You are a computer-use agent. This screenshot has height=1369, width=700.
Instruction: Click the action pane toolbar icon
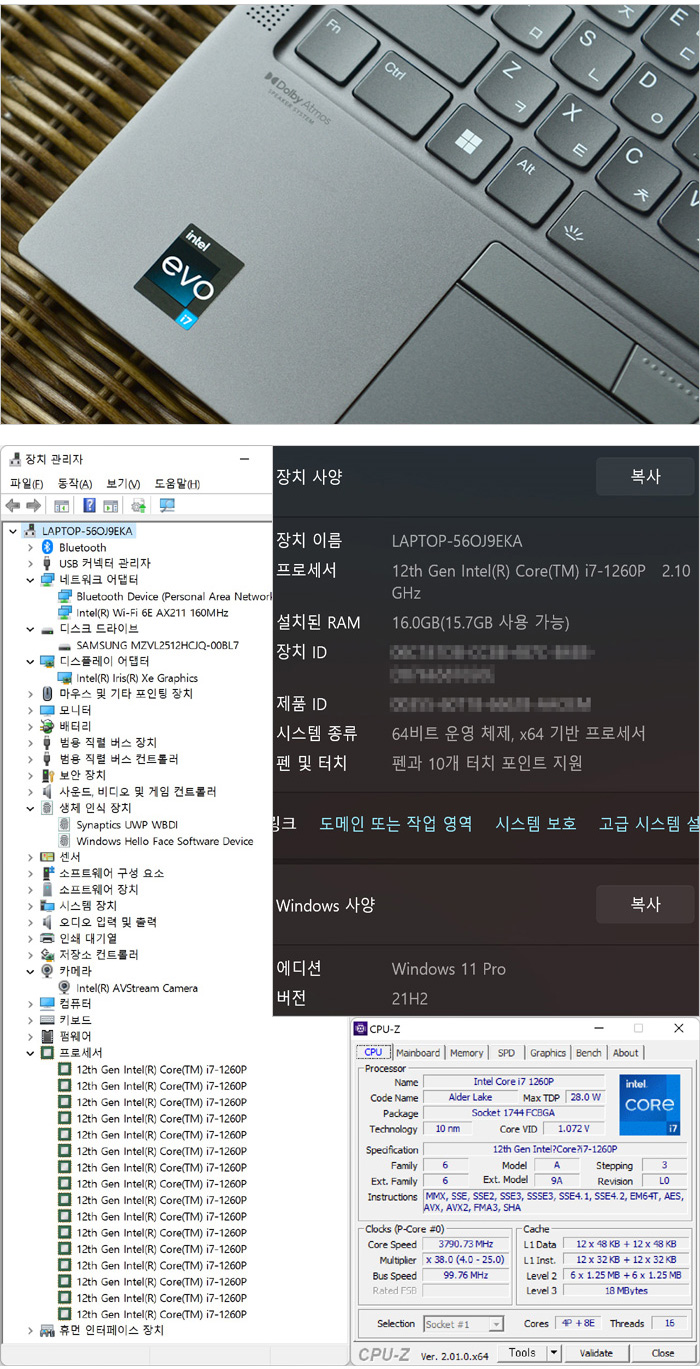111,506
